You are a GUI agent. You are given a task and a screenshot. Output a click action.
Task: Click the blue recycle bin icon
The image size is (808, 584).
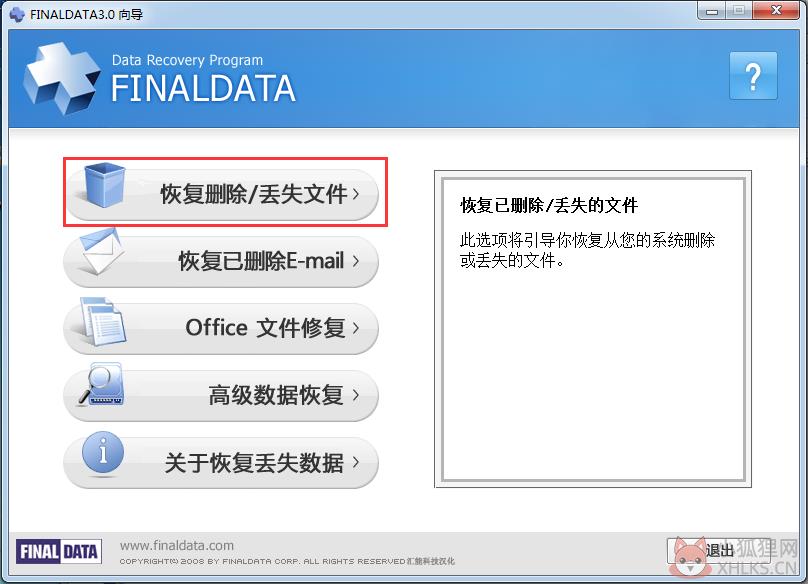pos(105,185)
